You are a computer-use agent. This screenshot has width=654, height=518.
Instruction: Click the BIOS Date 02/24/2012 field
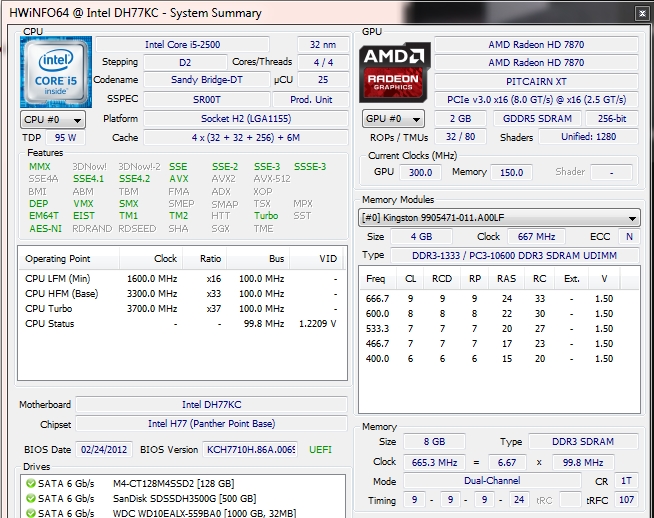click(104, 450)
